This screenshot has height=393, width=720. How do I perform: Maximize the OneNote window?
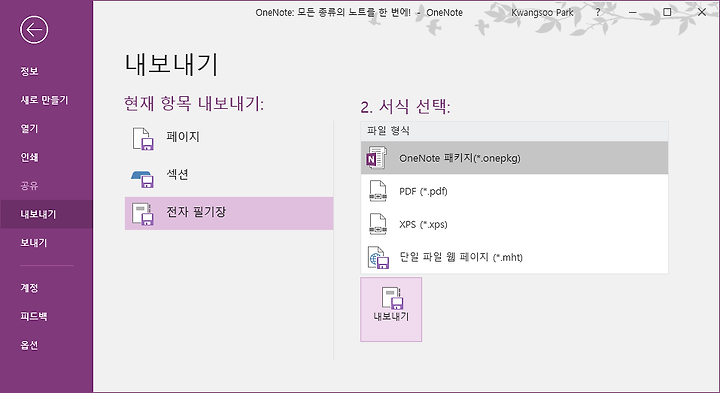click(x=667, y=12)
